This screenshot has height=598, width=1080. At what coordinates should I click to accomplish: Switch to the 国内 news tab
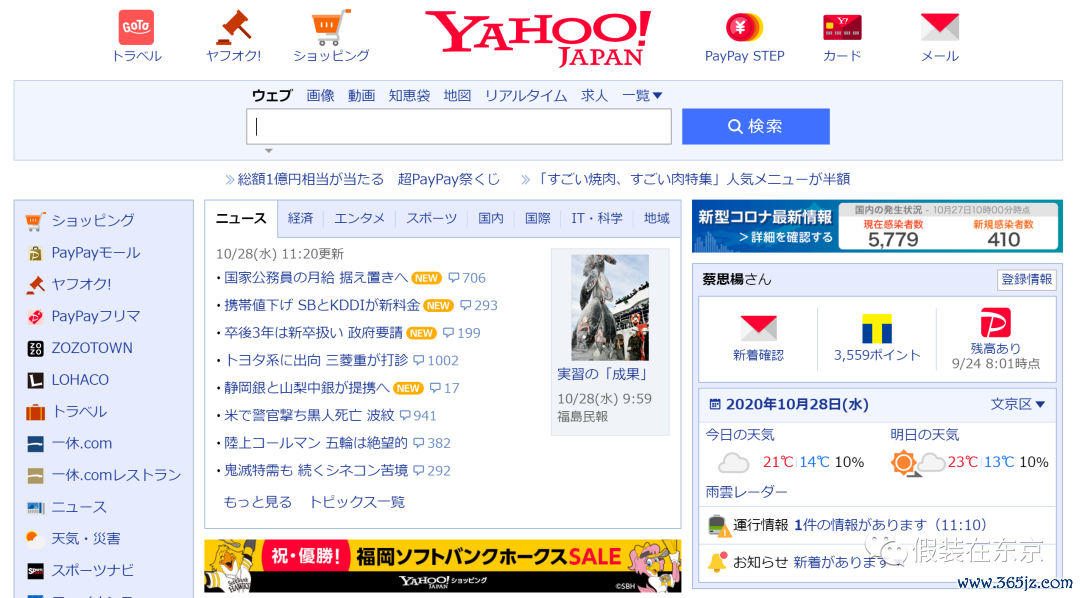point(490,218)
